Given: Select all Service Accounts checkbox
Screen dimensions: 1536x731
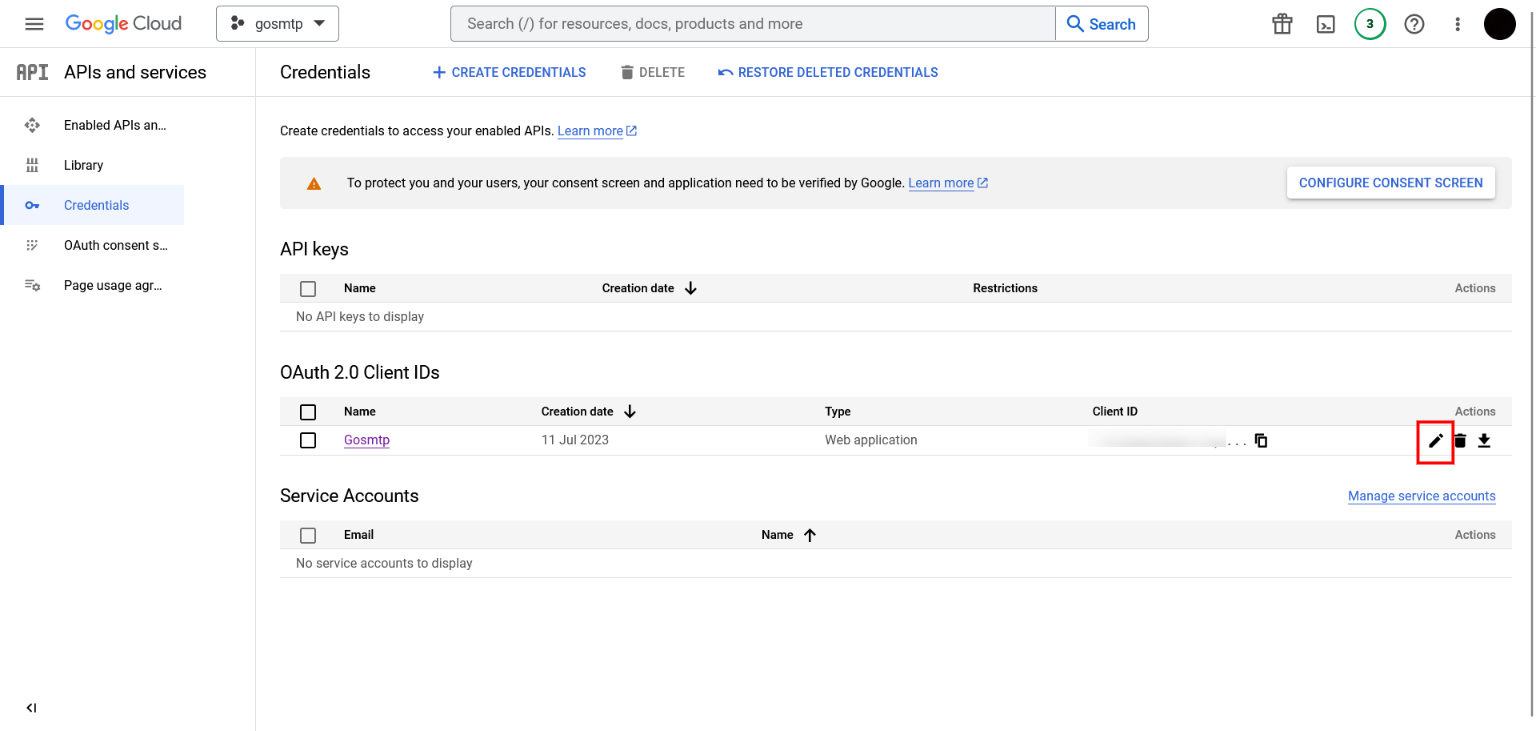Looking at the screenshot, I should [308, 535].
